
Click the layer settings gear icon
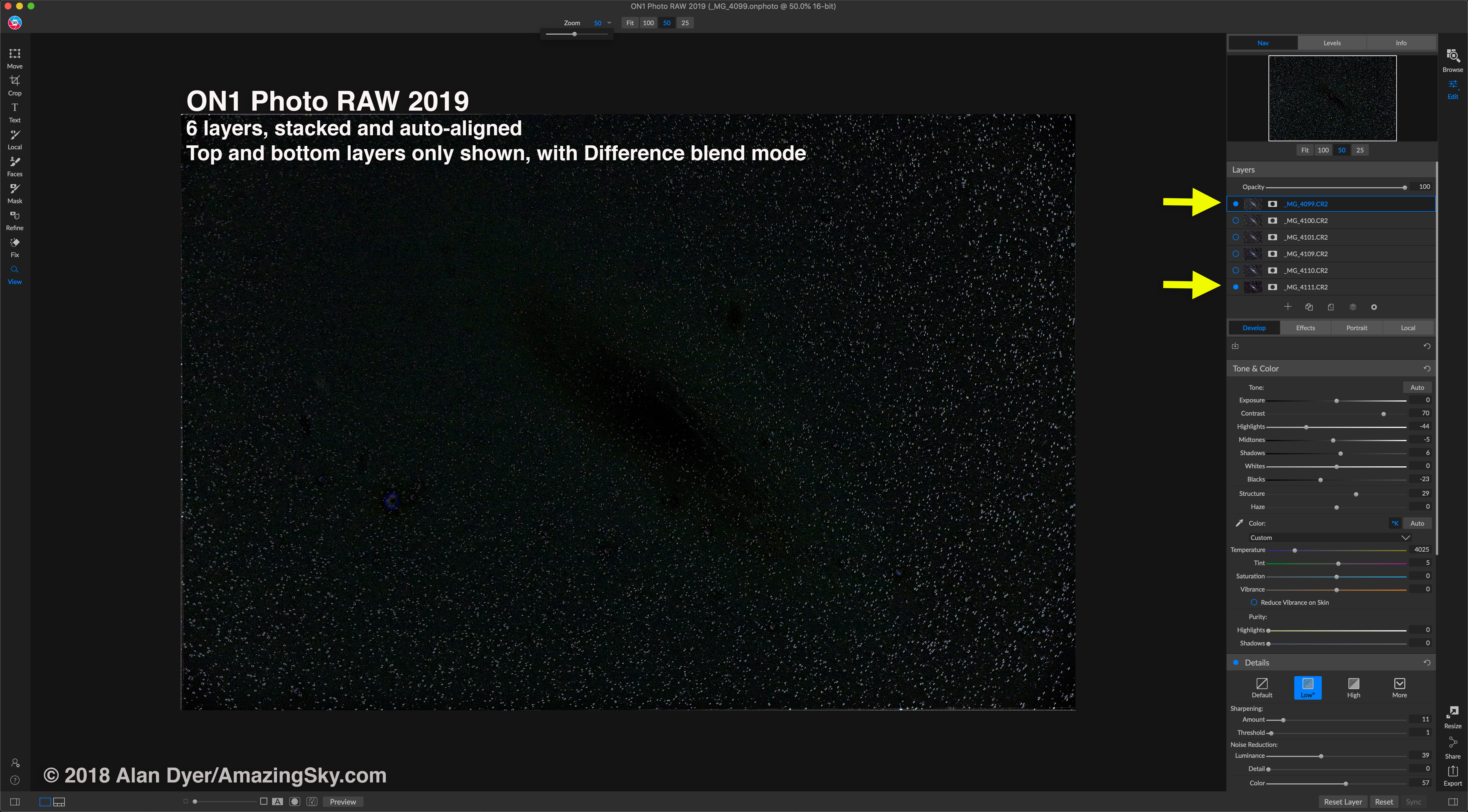click(x=1374, y=307)
